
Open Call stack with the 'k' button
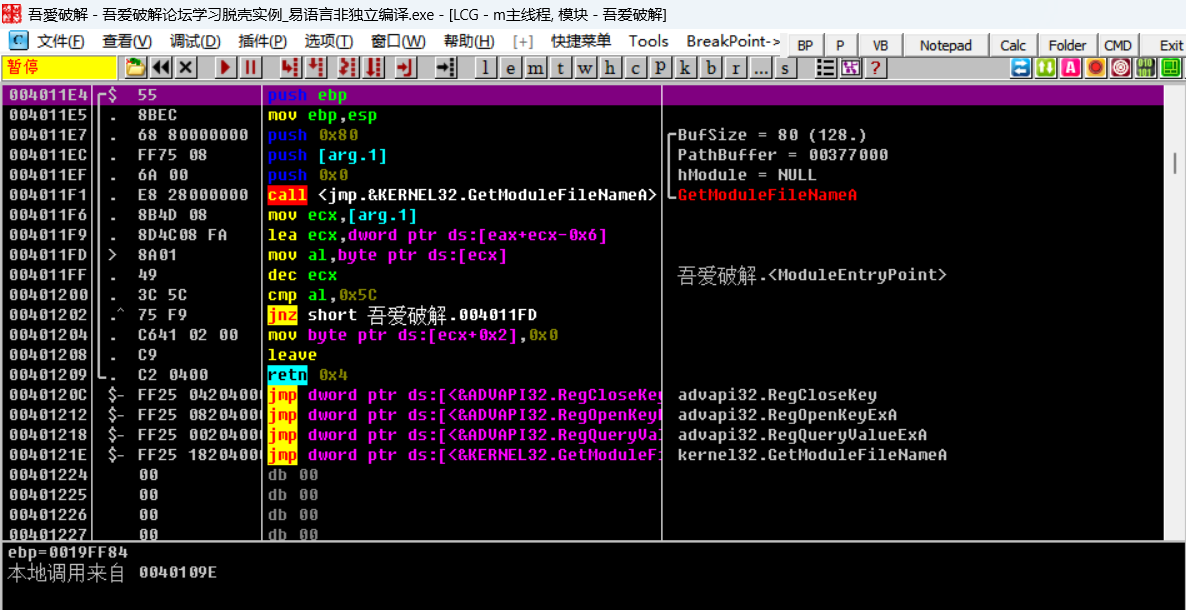pos(685,68)
